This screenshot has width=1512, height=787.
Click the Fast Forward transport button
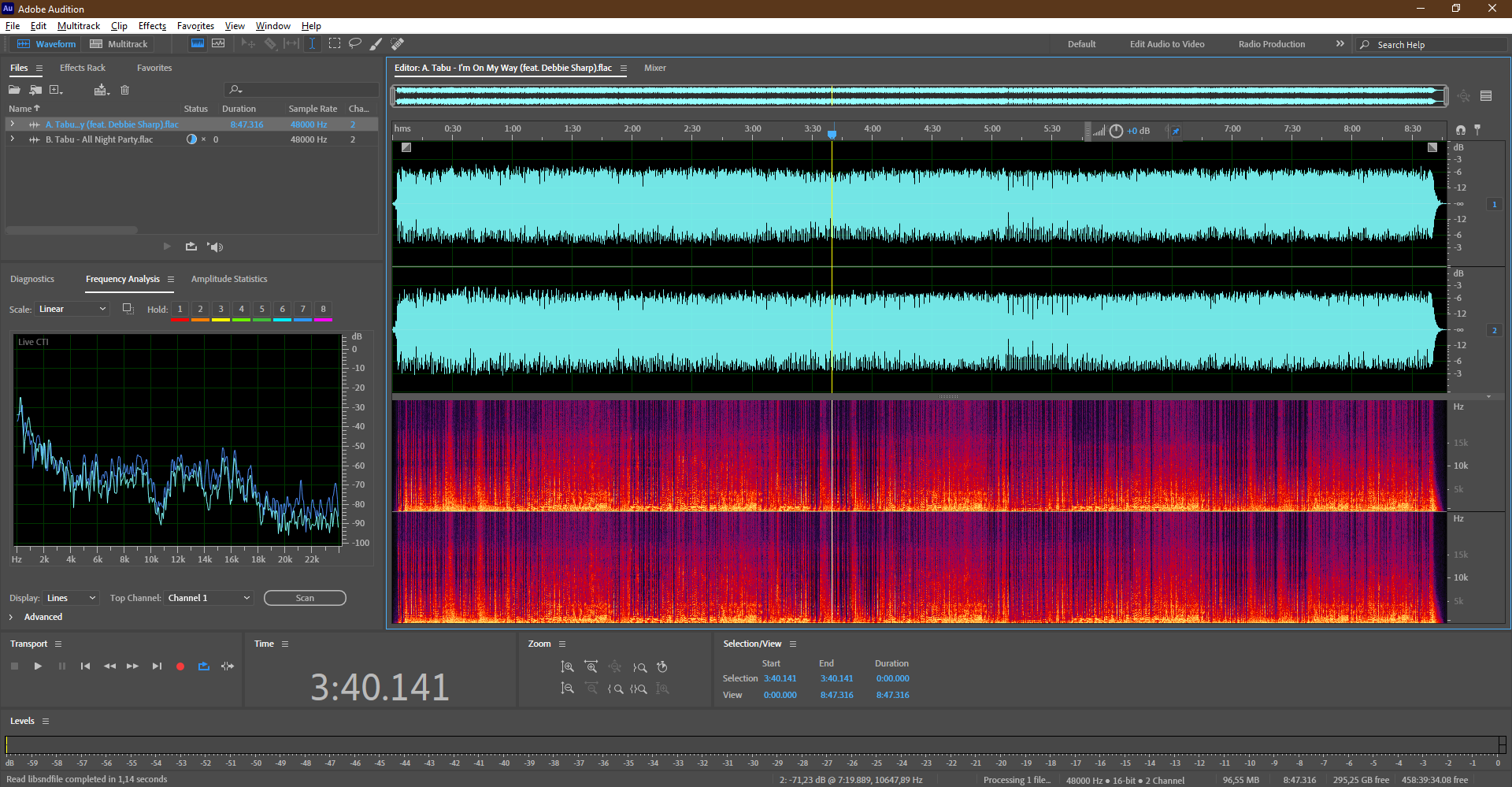pyautogui.click(x=132, y=666)
